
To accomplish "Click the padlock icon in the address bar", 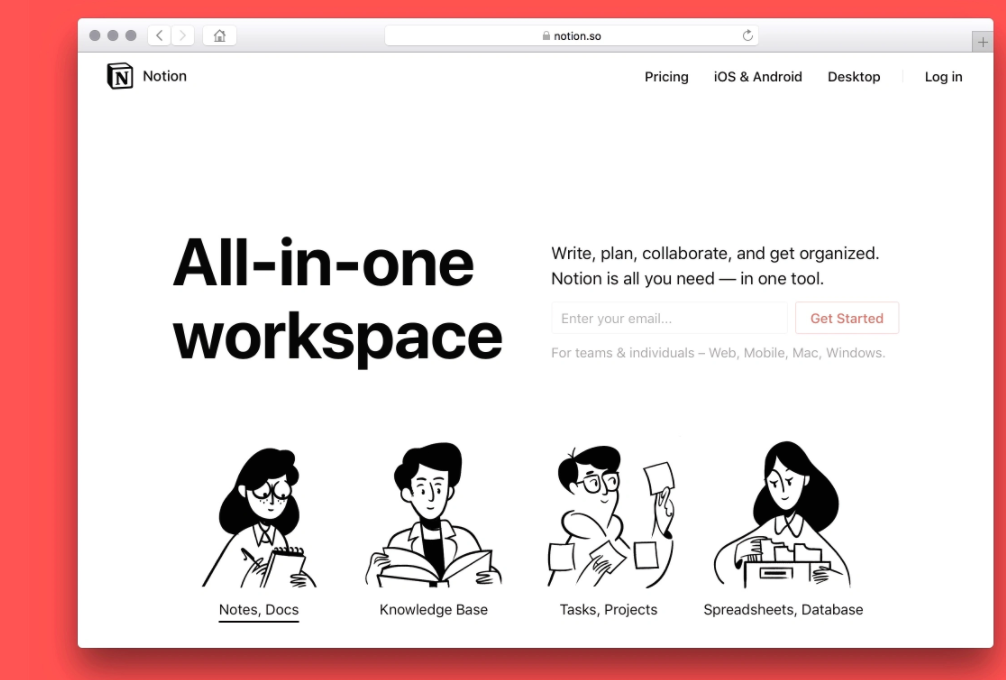I will click(x=546, y=36).
